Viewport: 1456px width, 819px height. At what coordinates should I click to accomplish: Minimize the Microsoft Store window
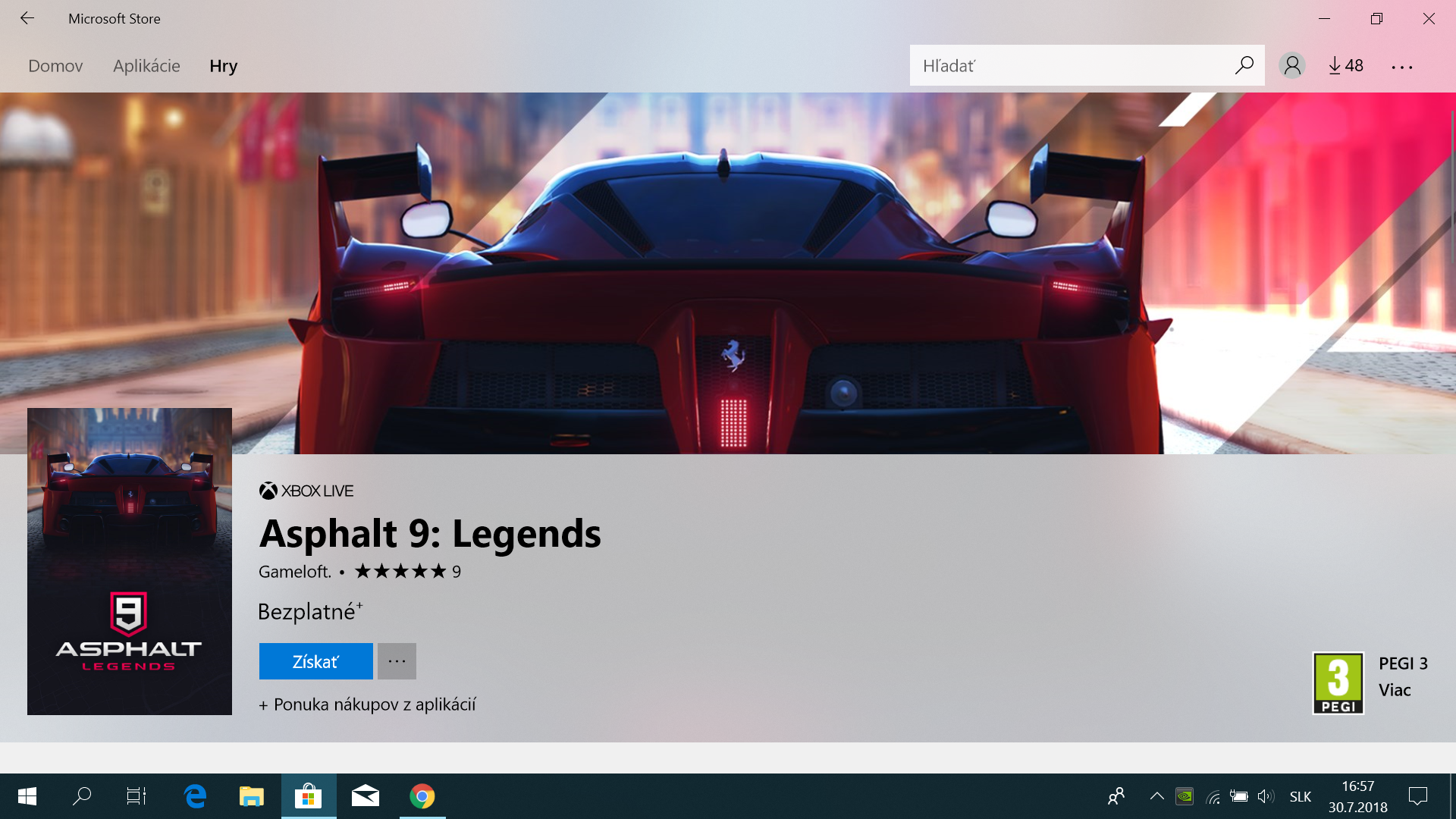[1325, 18]
